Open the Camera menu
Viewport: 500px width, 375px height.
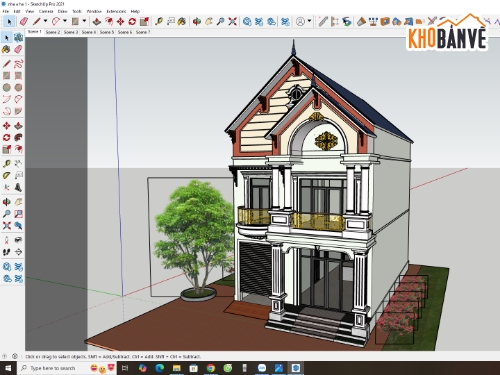click(x=46, y=11)
